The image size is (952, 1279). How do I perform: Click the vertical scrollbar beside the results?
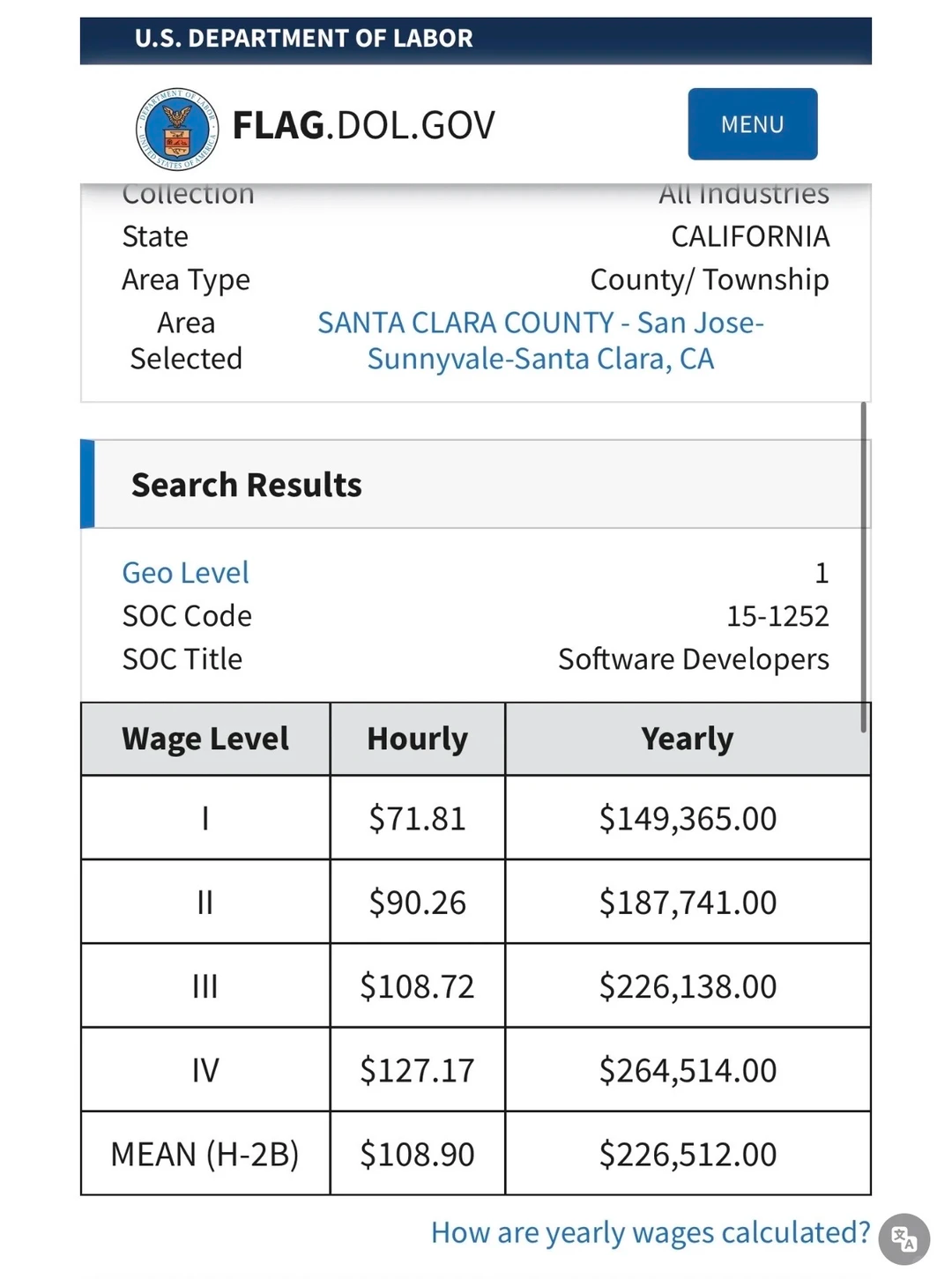click(863, 566)
